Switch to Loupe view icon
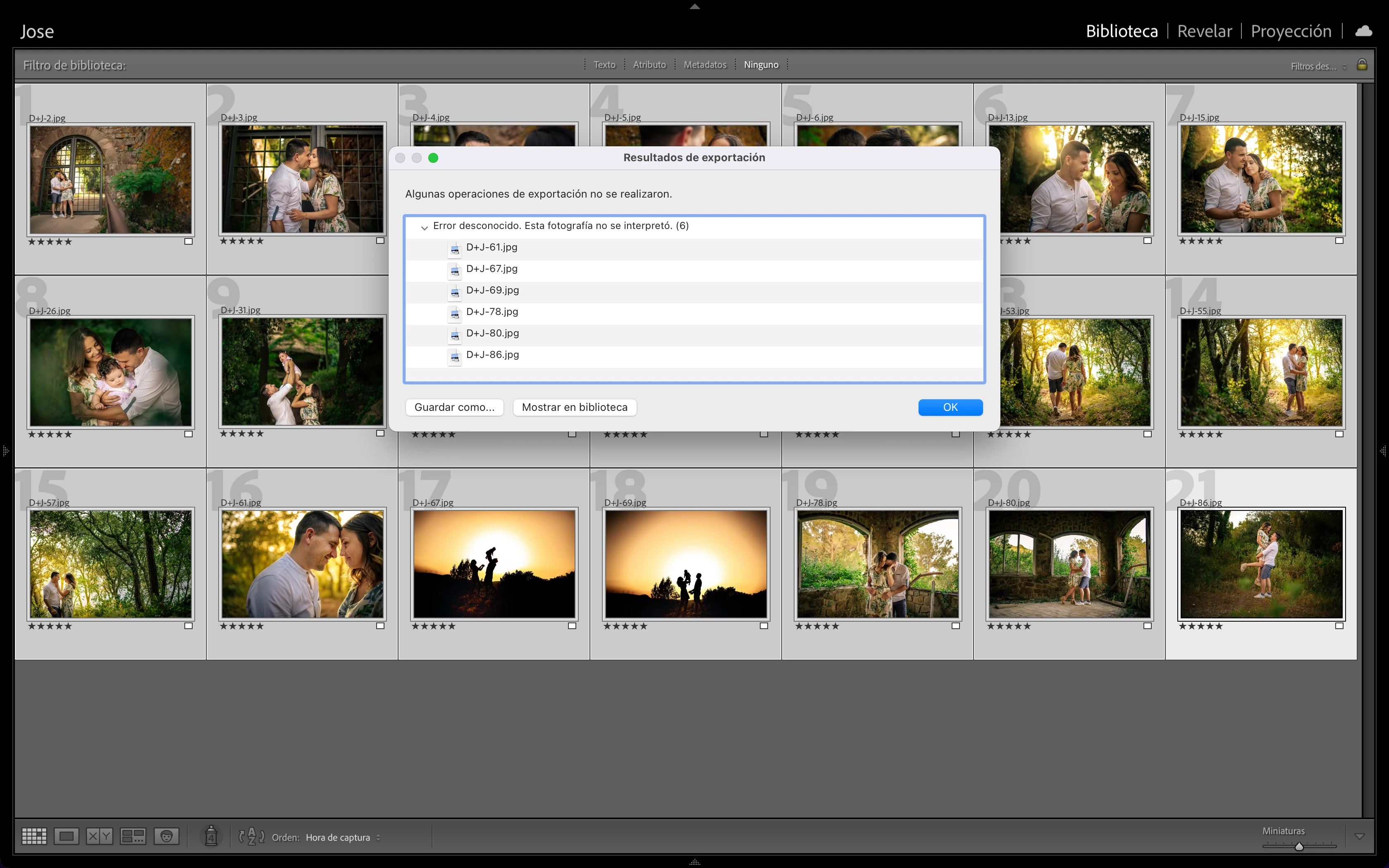Image resolution: width=1389 pixels, height=868 pixels. (x=67, y=837)
